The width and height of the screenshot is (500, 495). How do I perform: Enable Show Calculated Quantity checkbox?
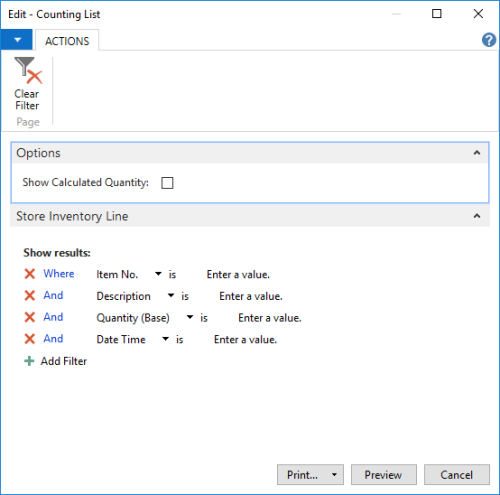(167, 183)
